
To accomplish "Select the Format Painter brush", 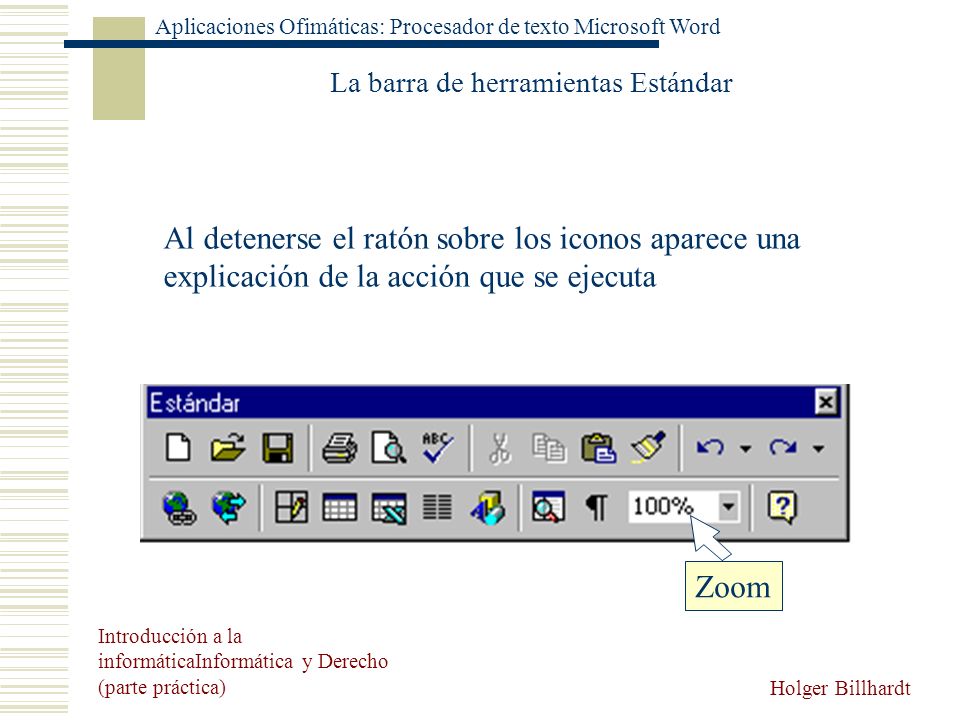I will 648,448.
